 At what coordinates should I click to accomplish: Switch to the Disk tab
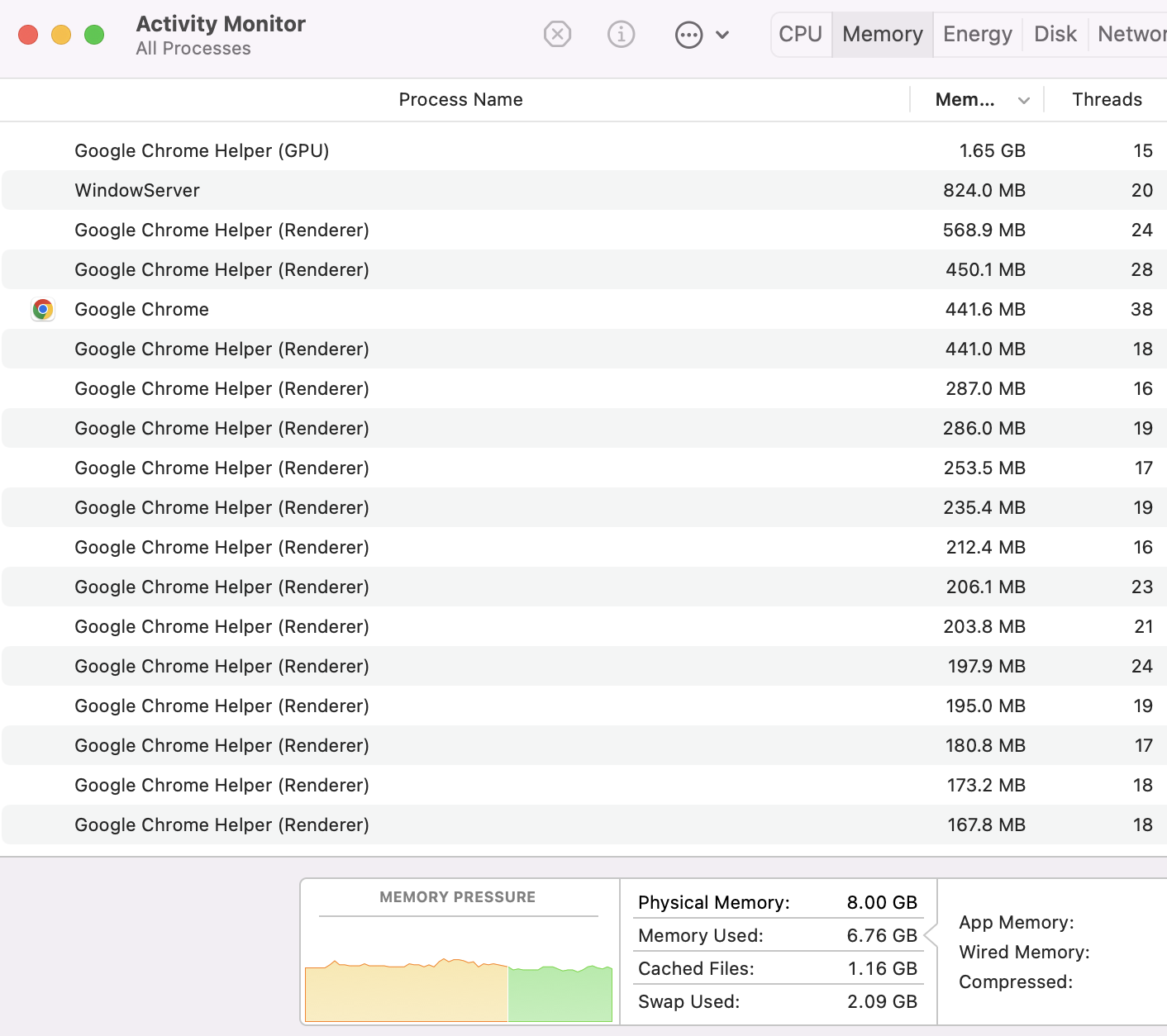coord(1055,35)
